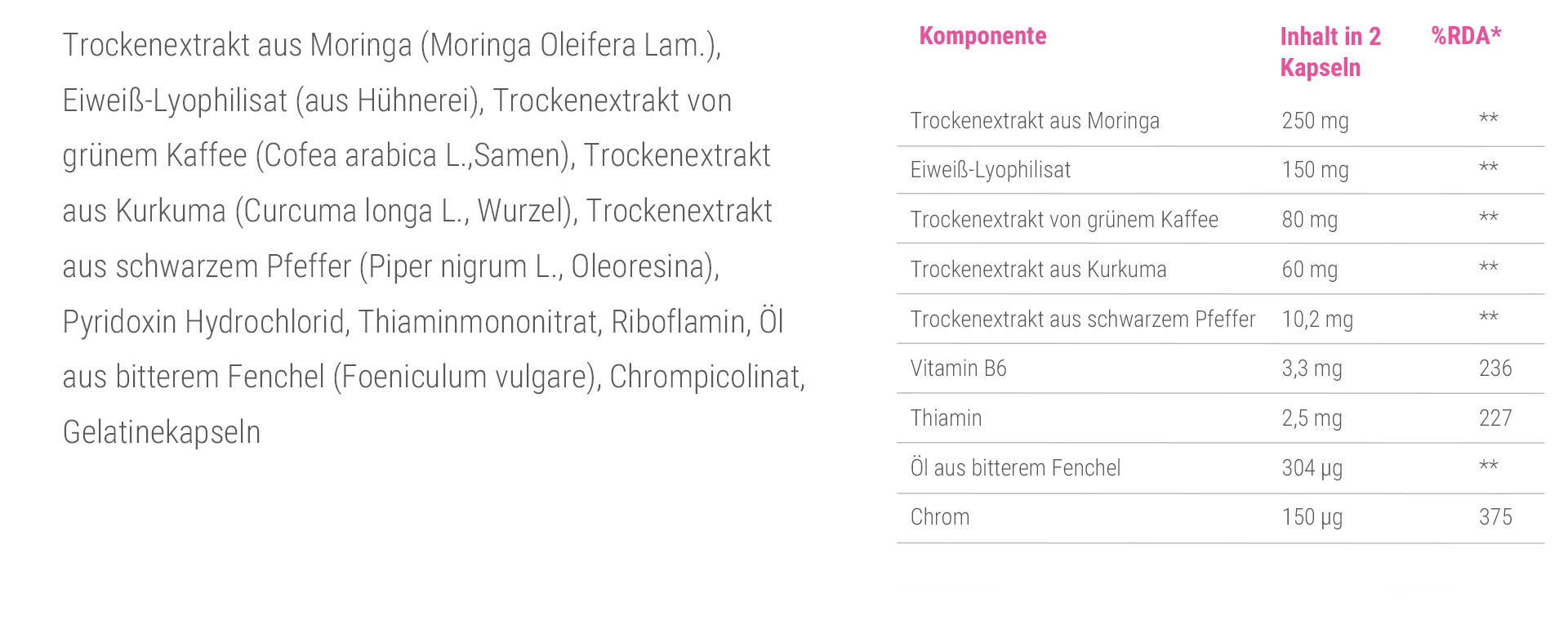The width and height of the screenshot is (1568, 621).
Task: Click the %RDA* column header
Action: click(x=1466, y=36)
